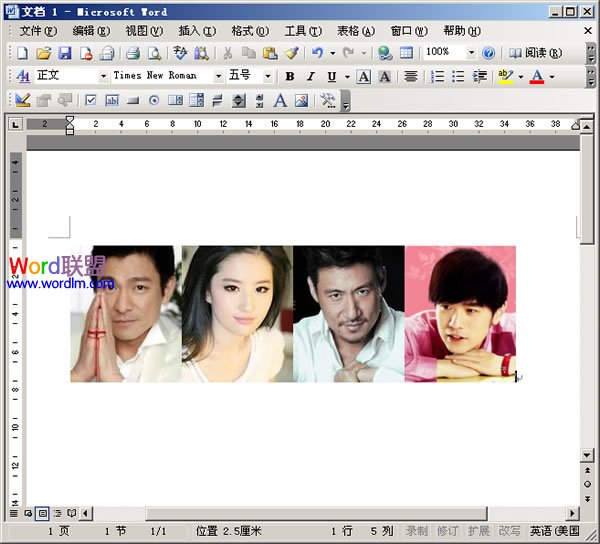The height and width of the screenshot is (544, 600).
Task: Expand the Times New Roman font dropdown
Action: (219, 76)
